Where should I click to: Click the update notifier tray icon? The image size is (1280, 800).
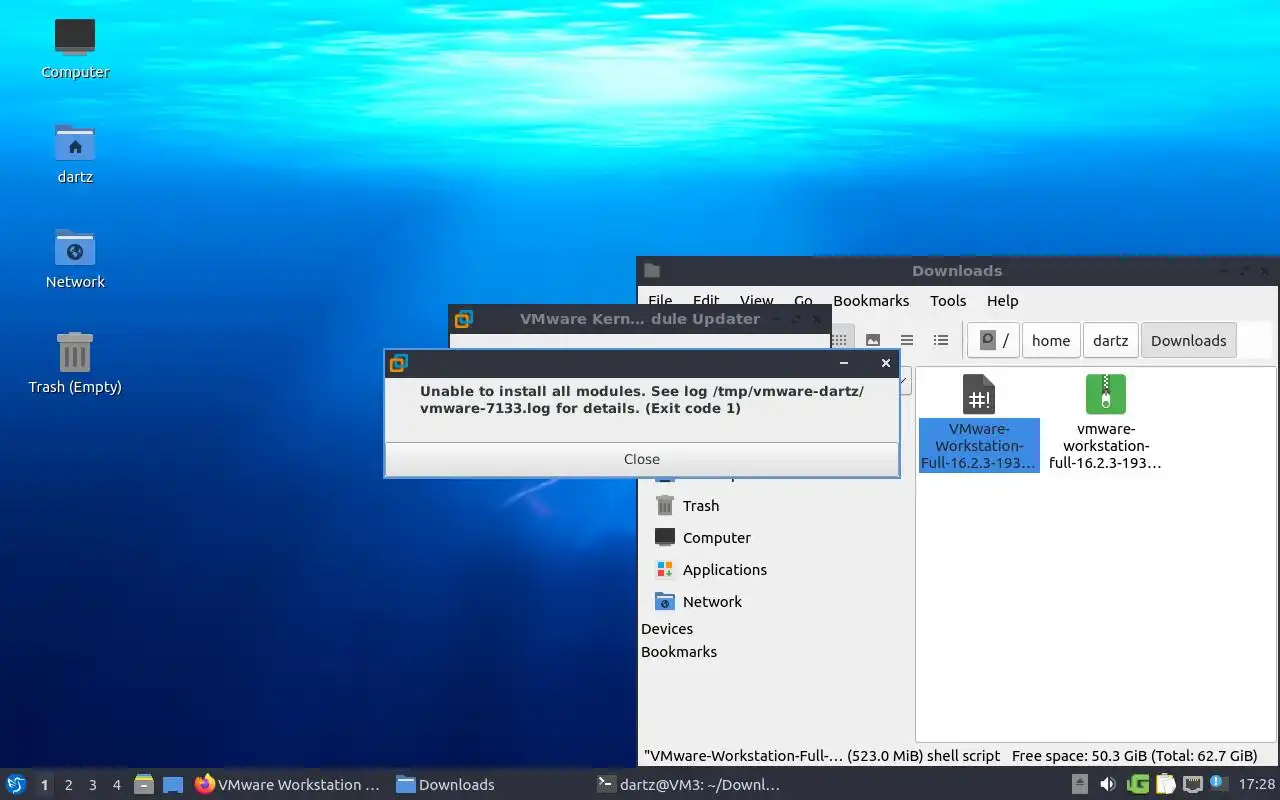pos(1217,783)
